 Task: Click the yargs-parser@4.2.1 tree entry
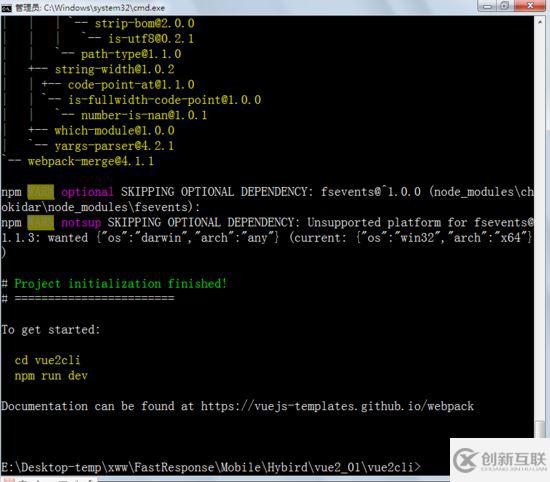[x=114, y=146]
